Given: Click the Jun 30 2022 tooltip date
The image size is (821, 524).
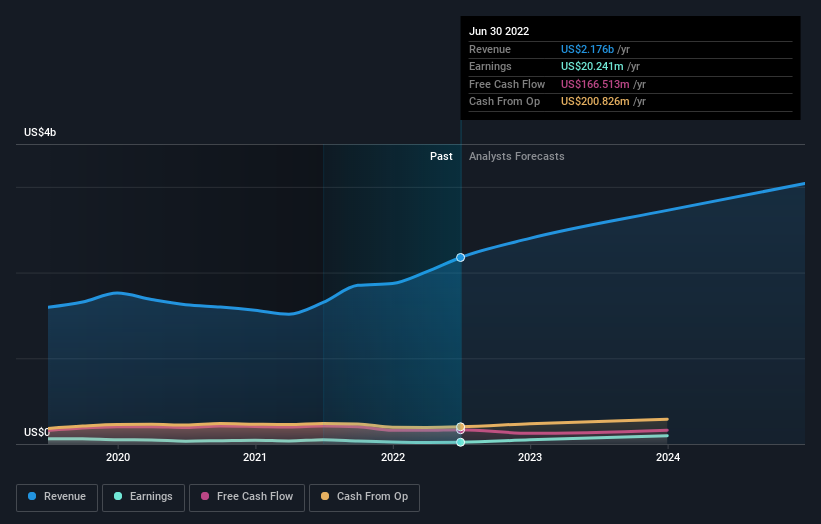Looking at the screenshot, I should (x=499, y=31).
